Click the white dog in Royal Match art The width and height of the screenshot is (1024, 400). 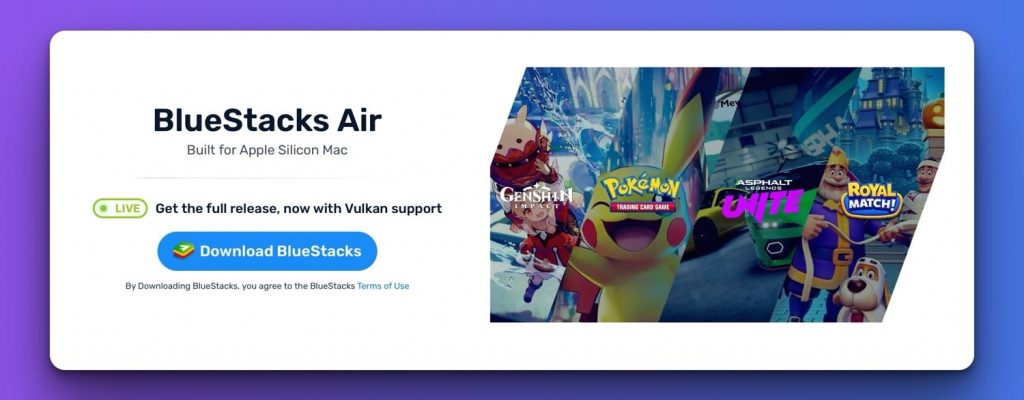coord(861,291)
